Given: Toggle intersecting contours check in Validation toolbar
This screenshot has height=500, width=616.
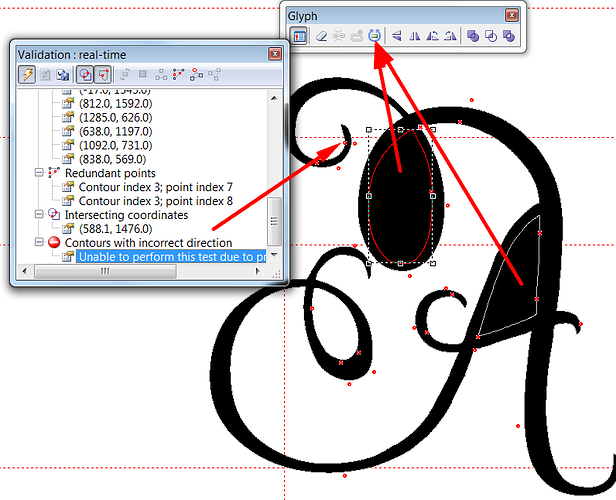Looking at the screenshot, I should [x=85, y=74].
